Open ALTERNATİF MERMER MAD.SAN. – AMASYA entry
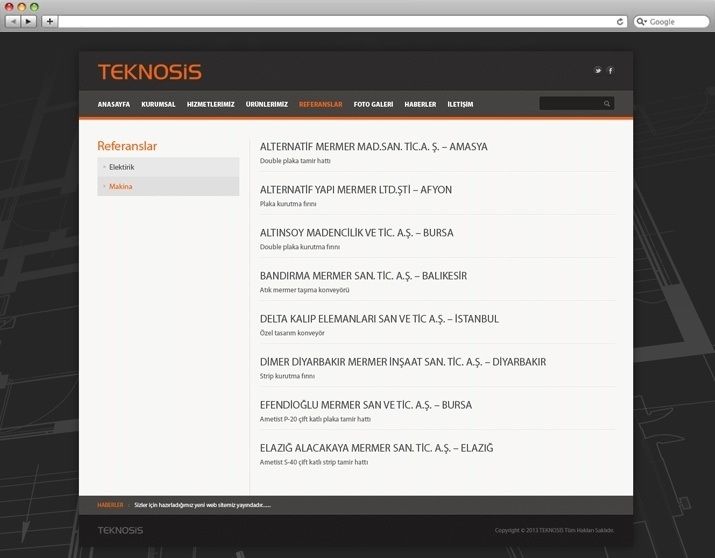Image resolution: width=715 pixels, height=558 pixels. tap(373, 147)
